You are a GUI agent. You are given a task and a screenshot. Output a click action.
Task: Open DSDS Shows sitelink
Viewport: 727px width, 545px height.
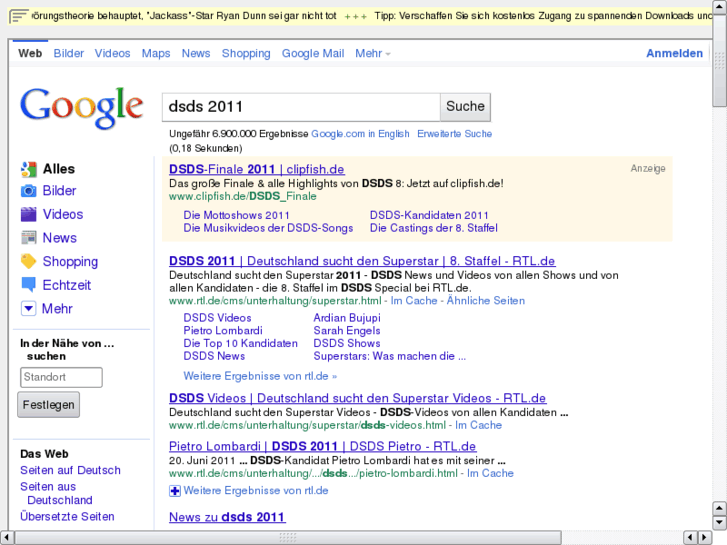tap(347, 344)
